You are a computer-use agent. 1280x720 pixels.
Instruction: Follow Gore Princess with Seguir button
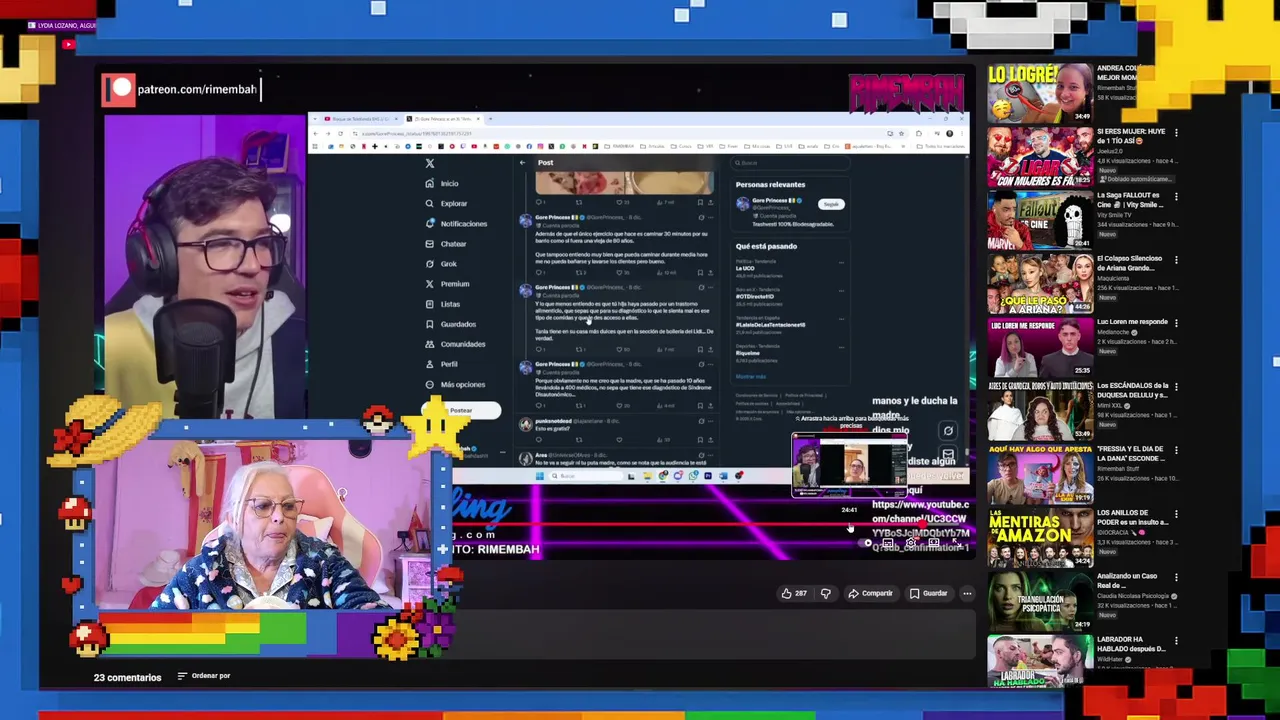coord(831,204)
